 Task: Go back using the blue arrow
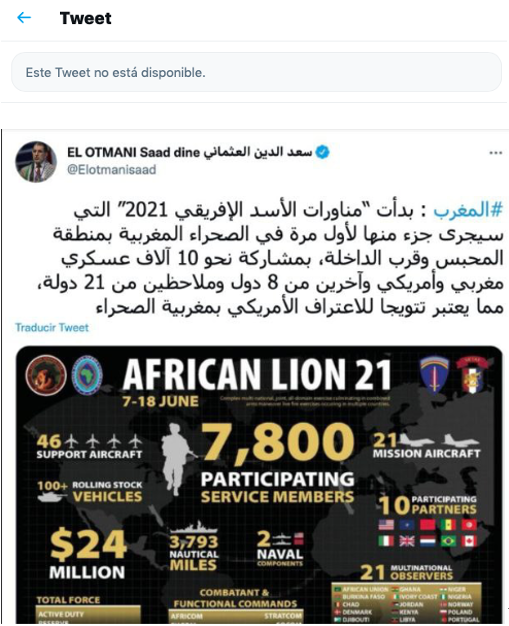24,18
